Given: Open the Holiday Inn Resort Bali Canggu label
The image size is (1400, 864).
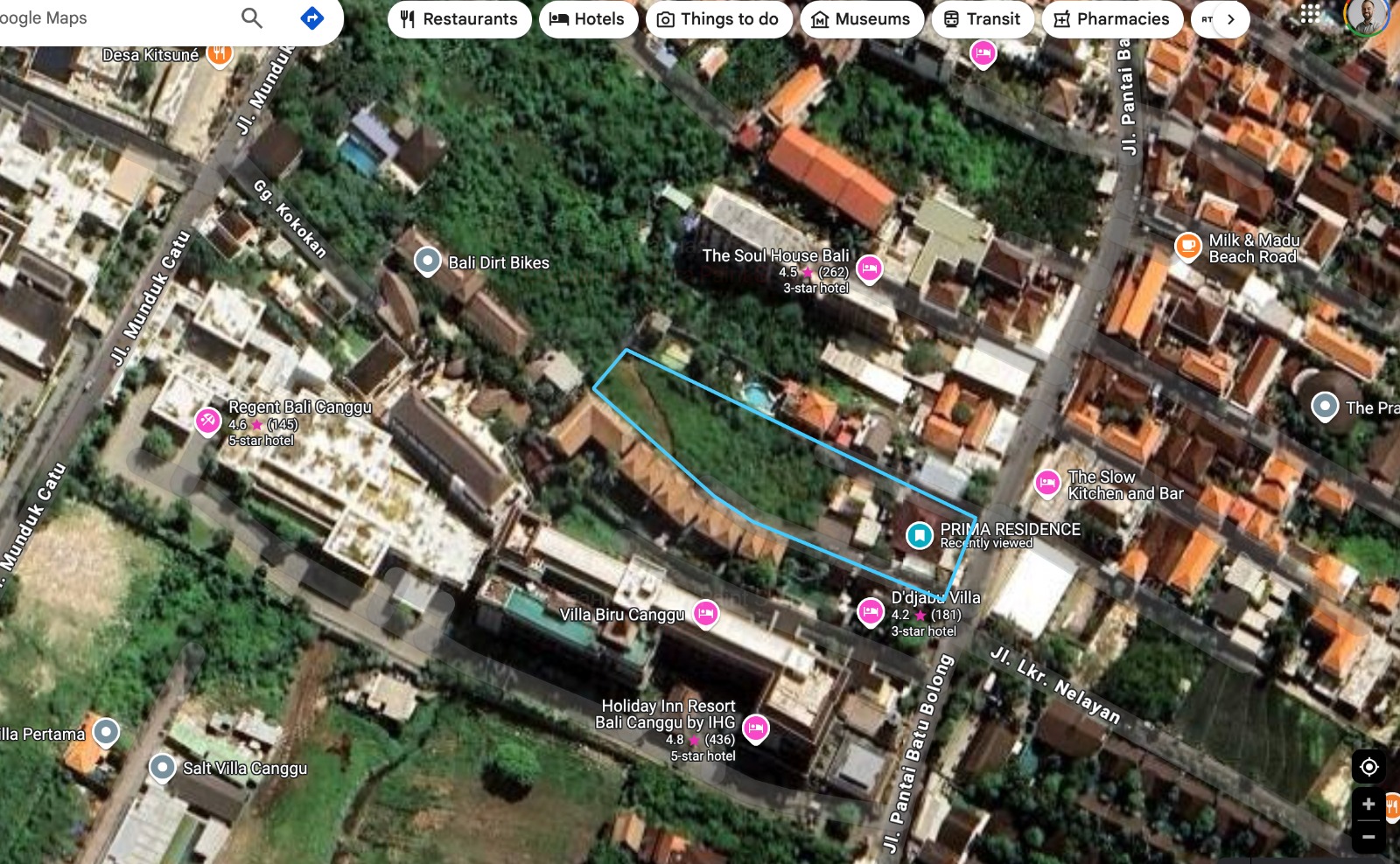Looking at the screenshot, I should pyautogui.click(x=666, y=714).
